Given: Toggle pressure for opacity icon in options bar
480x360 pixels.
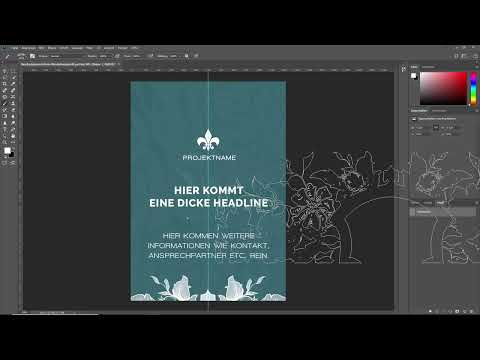Looking at the screenshot, I should pyautogui.click(x=117, y=56).
